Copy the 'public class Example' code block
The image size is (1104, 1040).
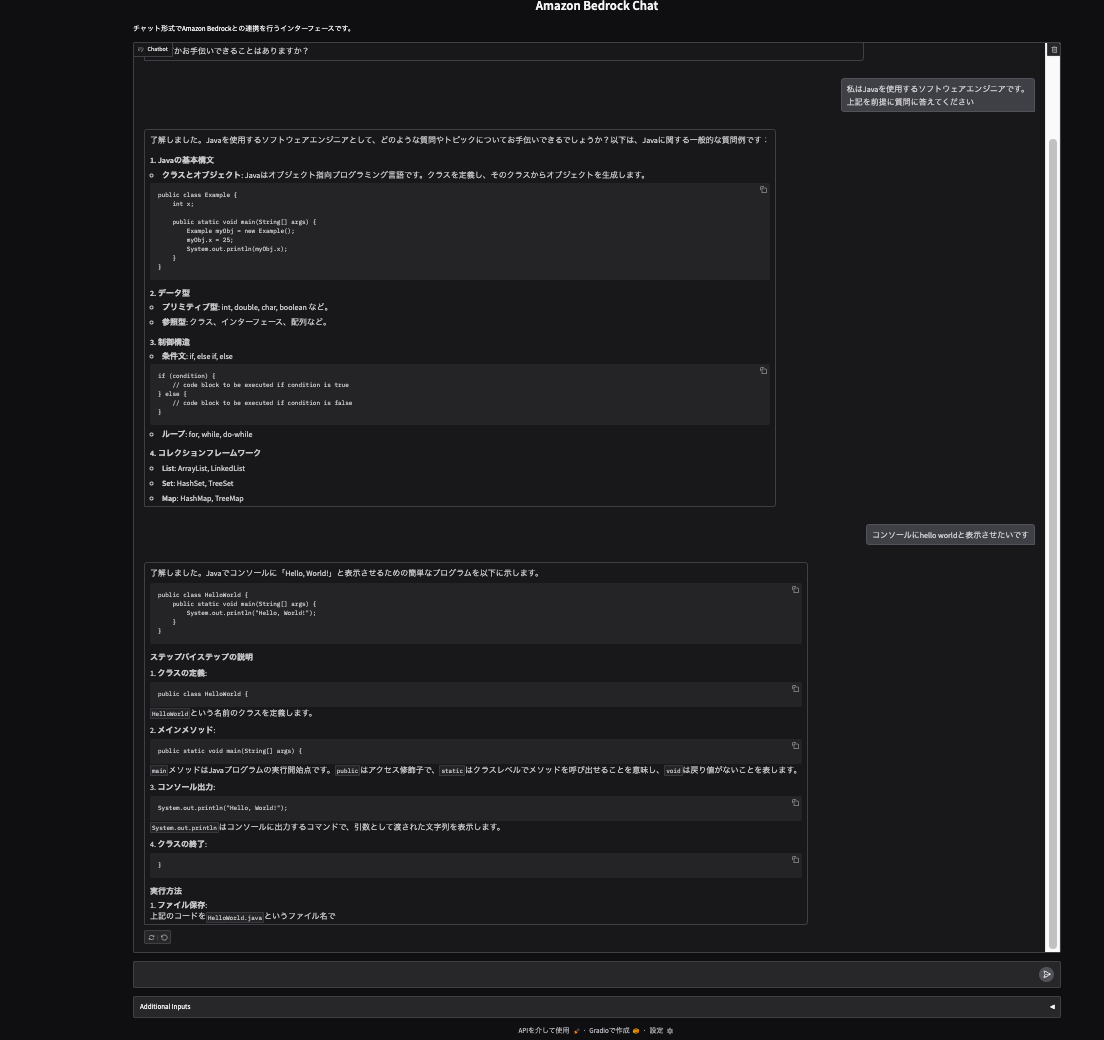tap(763, 189)
